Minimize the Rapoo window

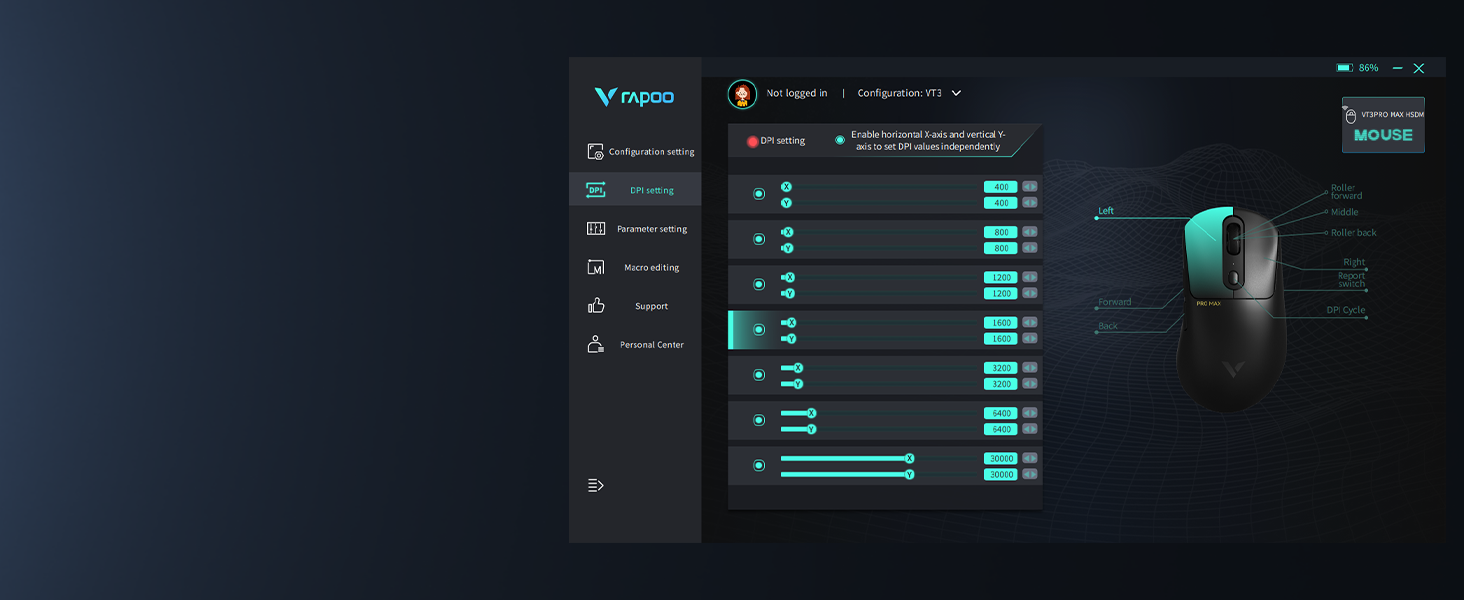1397,68
